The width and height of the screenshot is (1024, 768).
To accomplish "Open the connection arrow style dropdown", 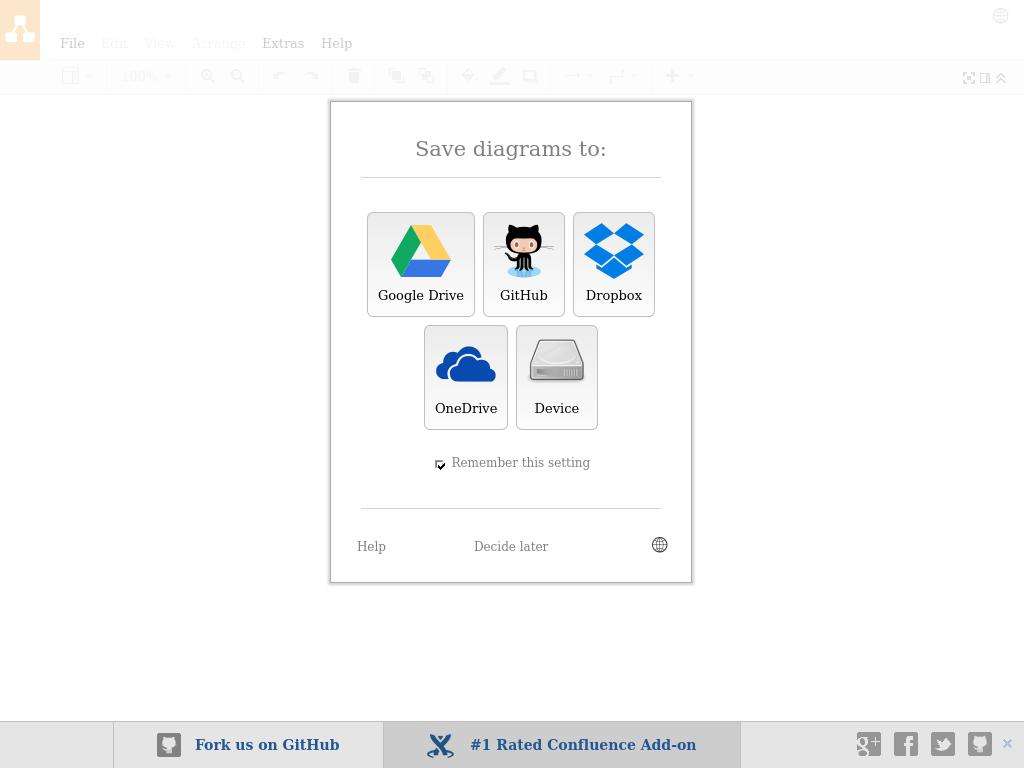I will coord(578,76).
